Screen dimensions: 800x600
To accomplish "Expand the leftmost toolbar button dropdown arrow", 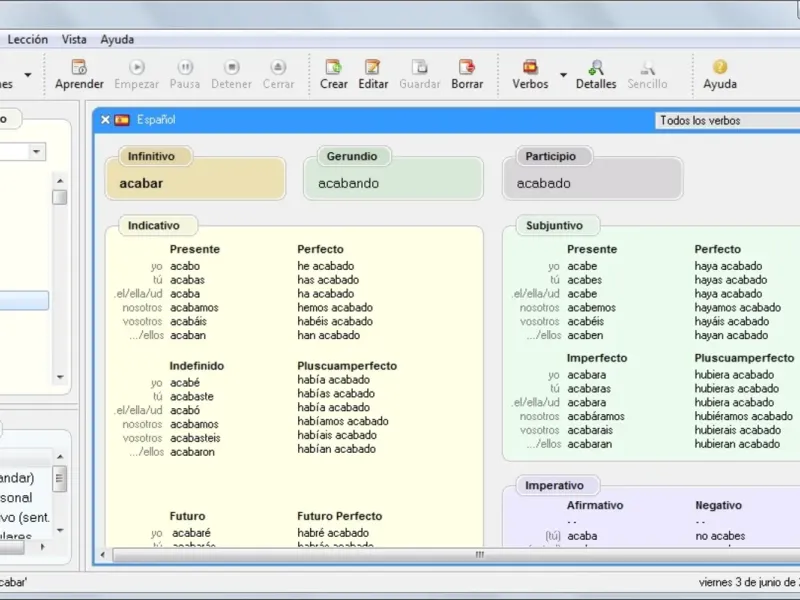I will click(27, 75).
